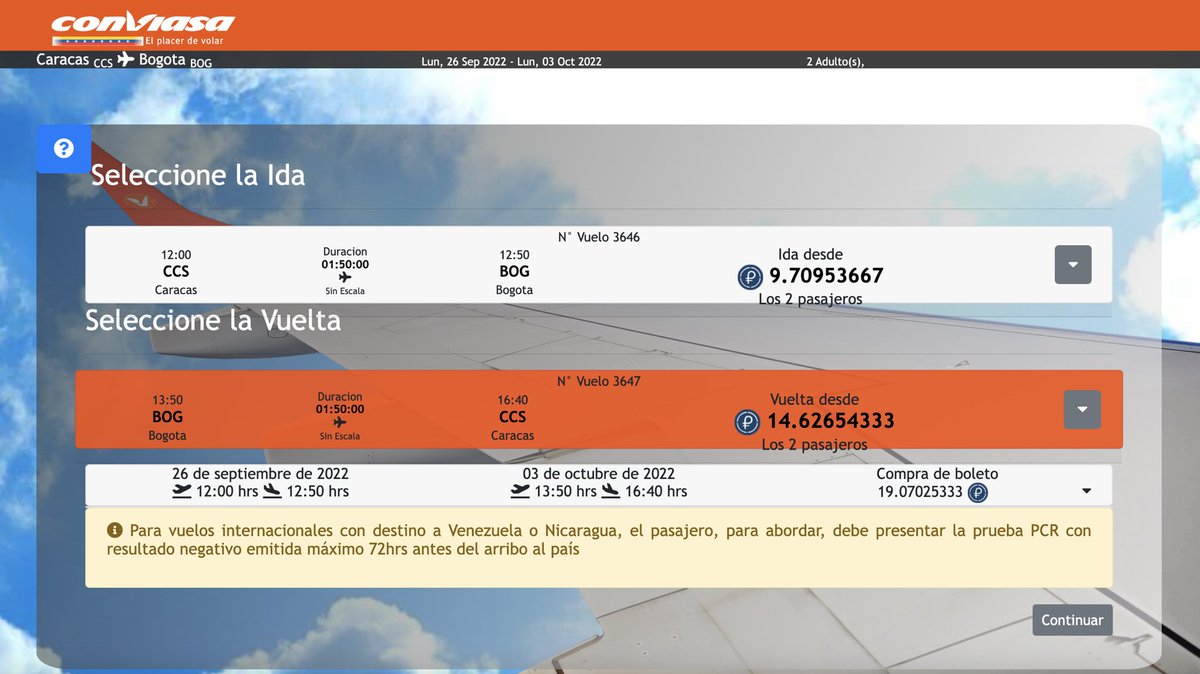The image size is (1200, 674).
Task: Click the 2 Adulto(s) passenger label
Action: pyautogui.click(x=835, y=60)
